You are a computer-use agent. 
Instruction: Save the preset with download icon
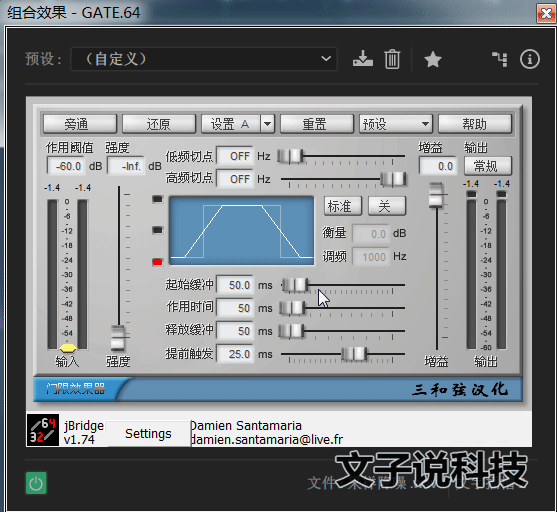pos(363,59)
